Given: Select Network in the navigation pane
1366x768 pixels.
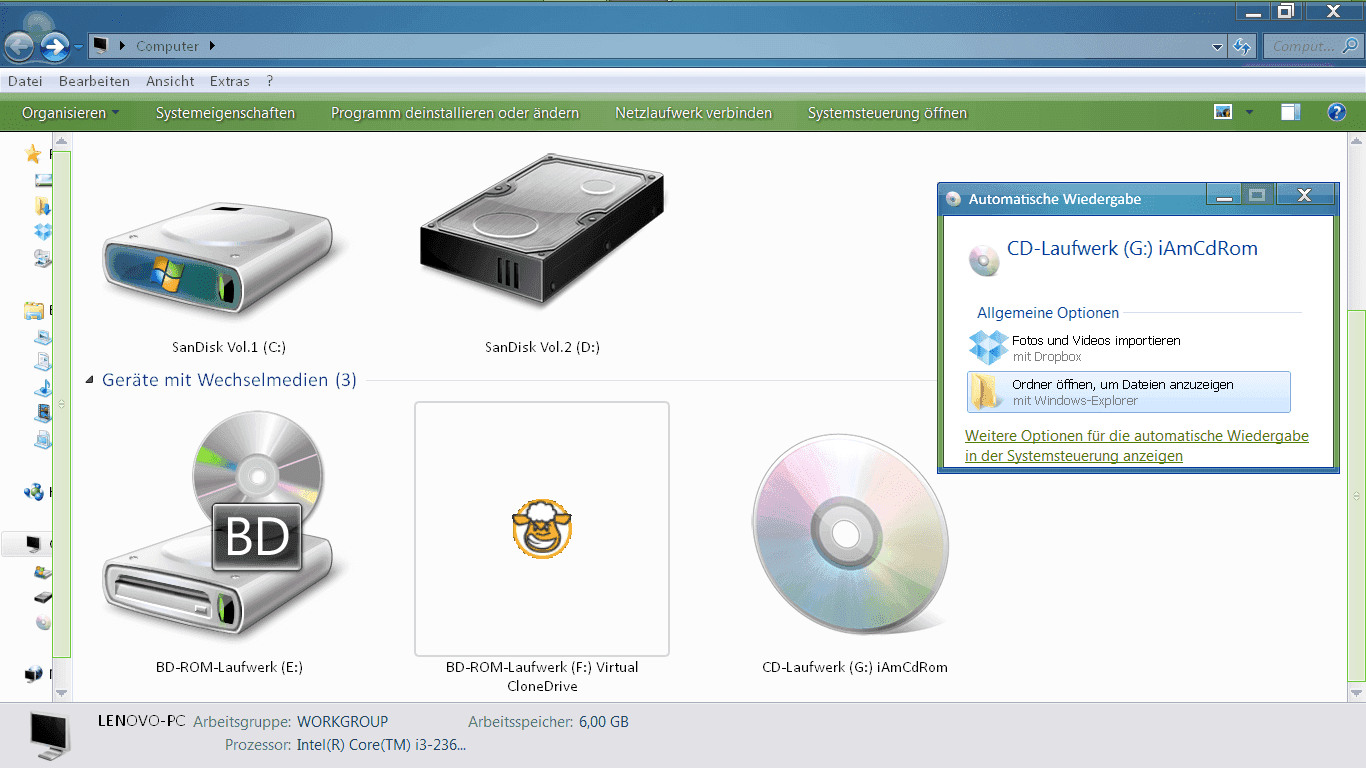Looking at the screenshot, I should (x=34, y=674).
